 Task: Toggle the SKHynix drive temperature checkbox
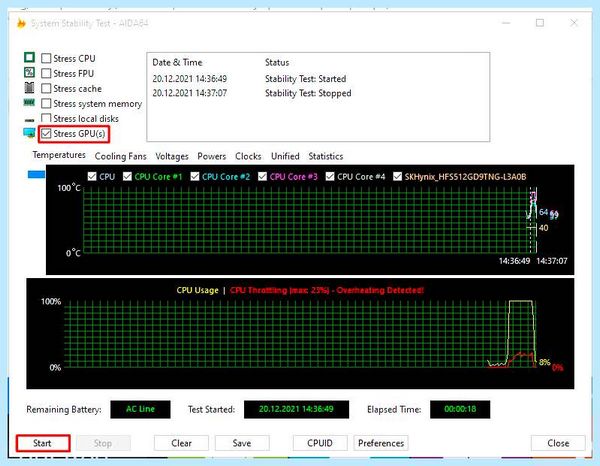tap(398, 176)
